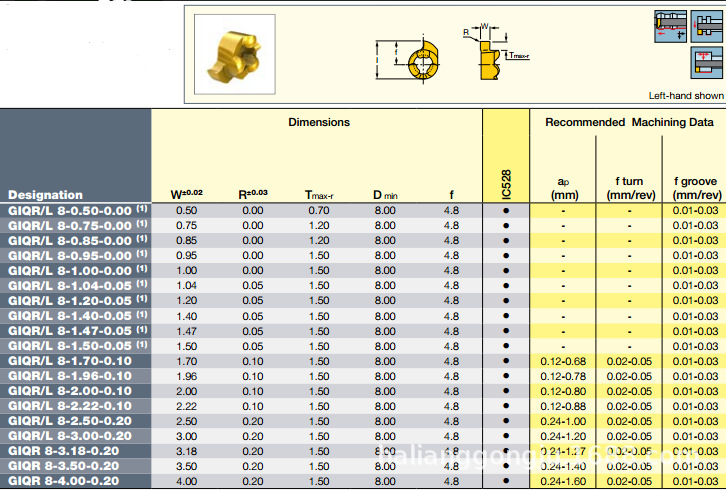Click the Tmax-r label in the diagram
Screen dimensions: 726x490
(x=518, y=56)
